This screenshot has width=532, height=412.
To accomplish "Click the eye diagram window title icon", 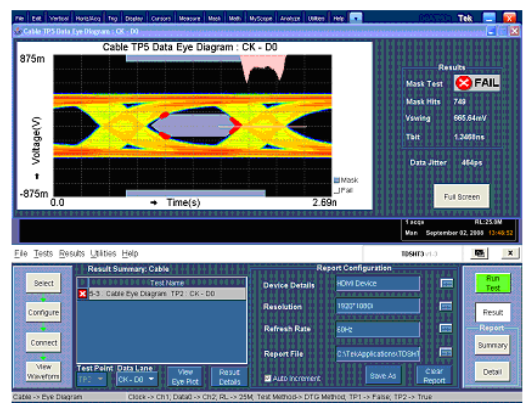I will tap(18, 32).
